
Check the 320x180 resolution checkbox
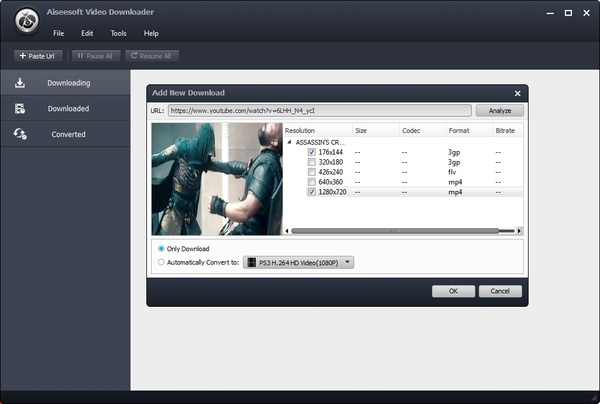(x=311, y=162)
